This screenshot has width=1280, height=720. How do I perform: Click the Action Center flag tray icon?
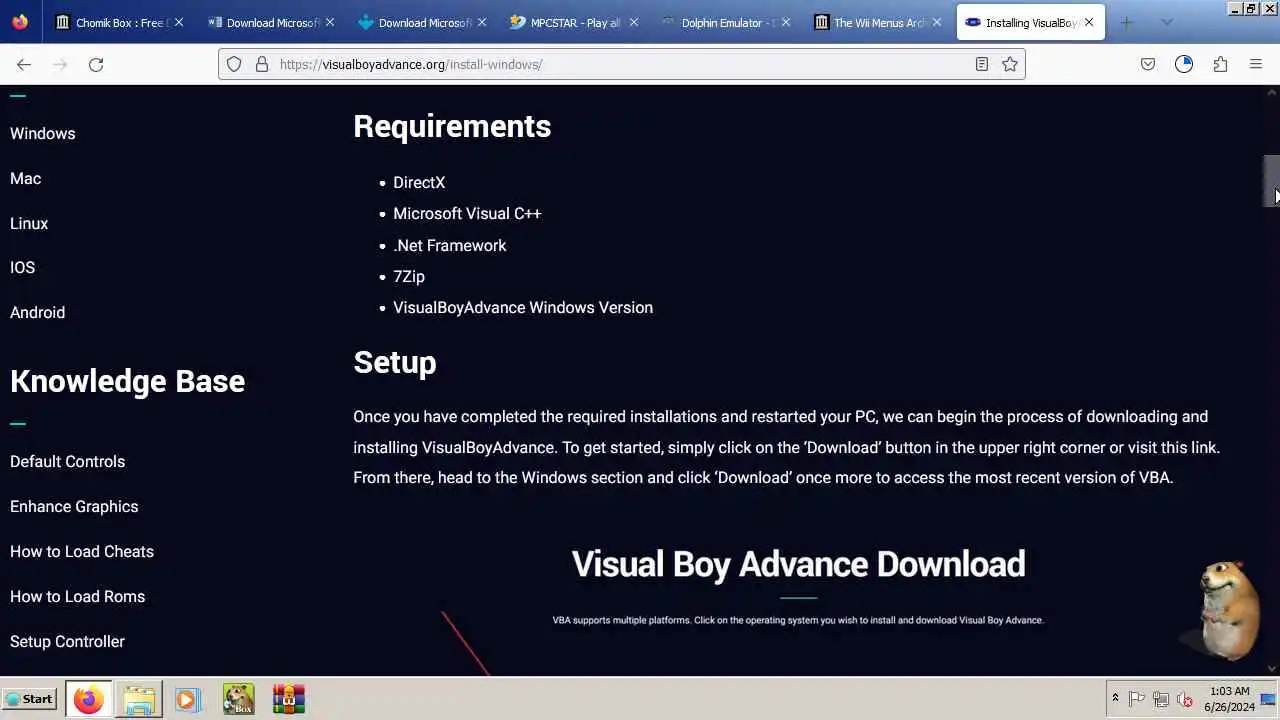click(x=1137, y=699)
